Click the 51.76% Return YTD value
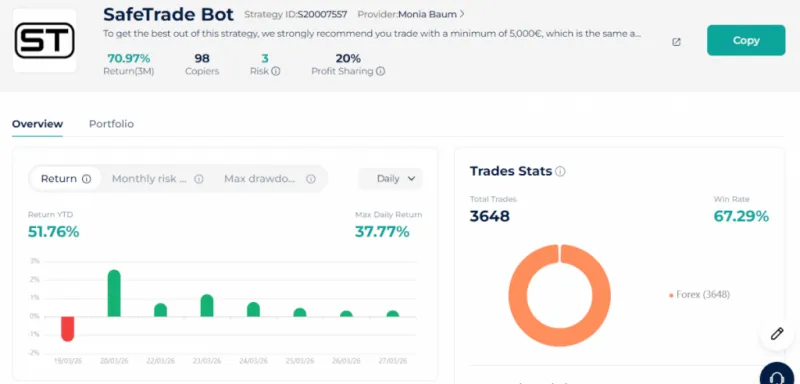 pyautogui.click(x=54, y=232)
